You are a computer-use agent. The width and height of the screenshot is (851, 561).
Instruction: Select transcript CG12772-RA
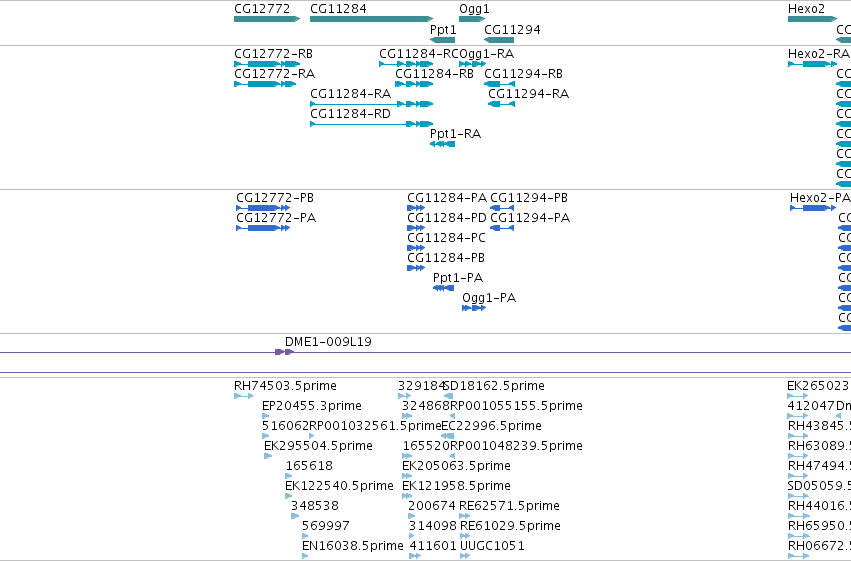pos(265,84)
